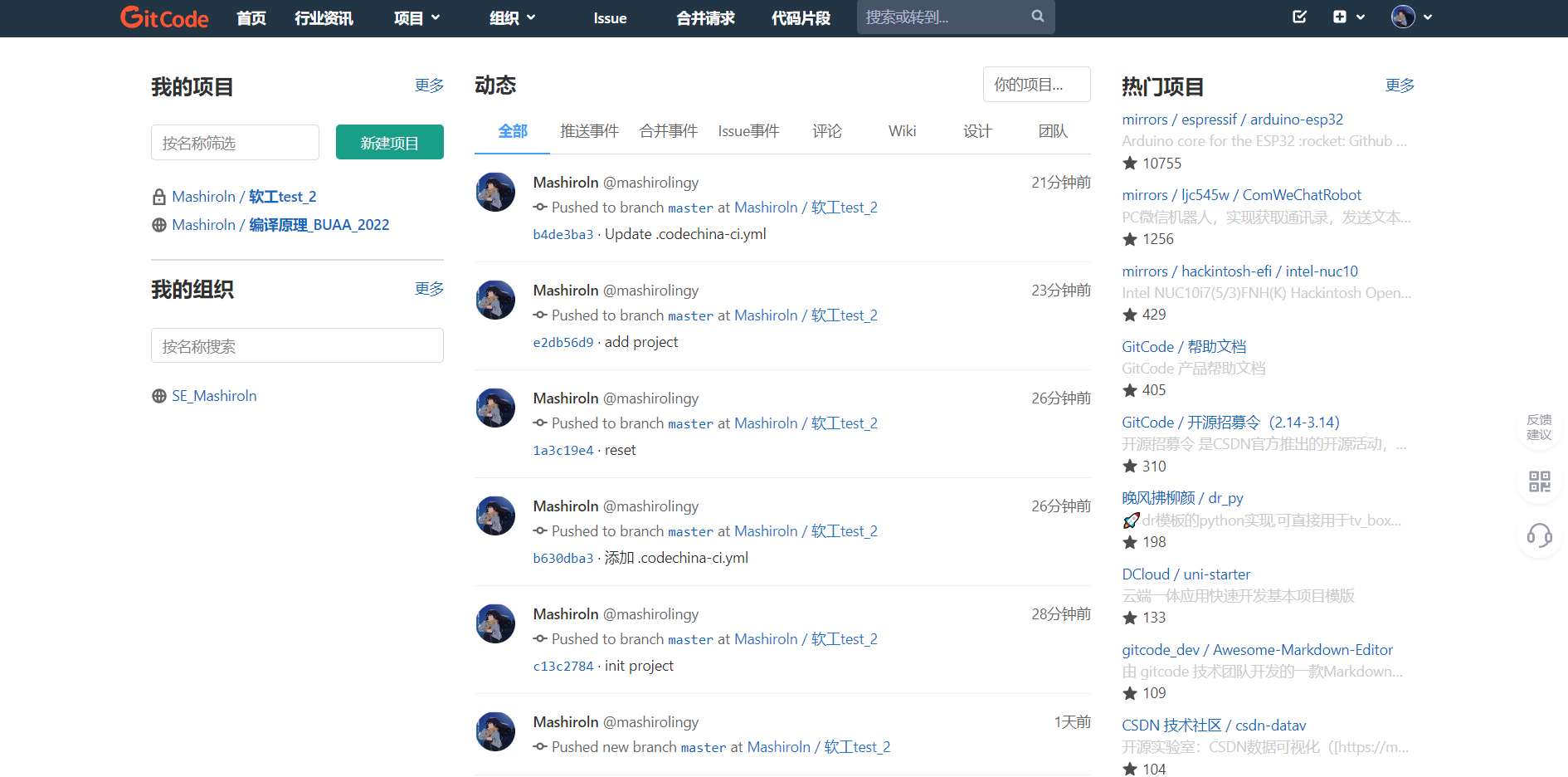Open gitcode_dev / Awesome-Markdown-Editor
This screenshot has height=777, width=1568.
(1257, 650)
